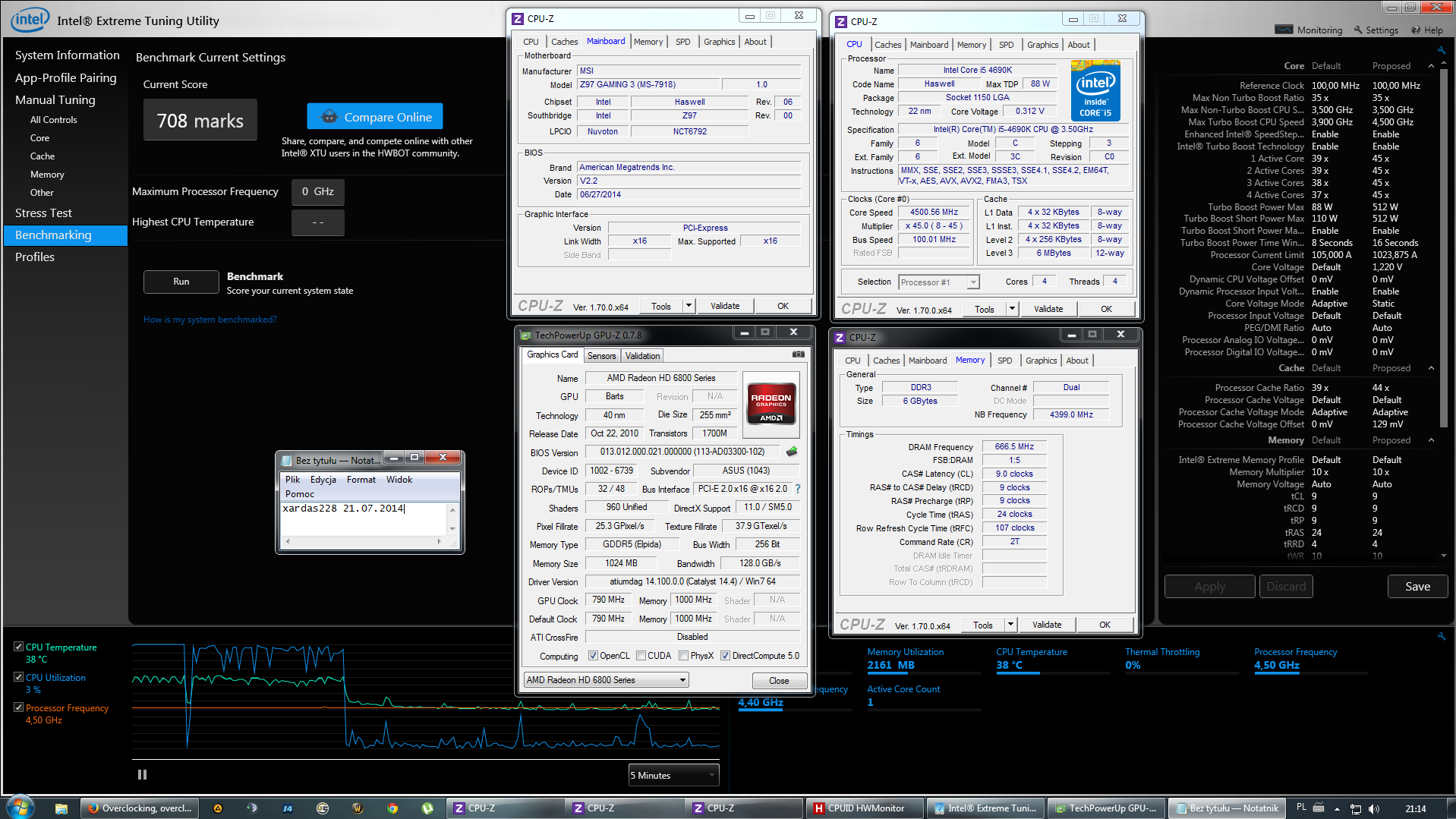Collapse the Memory settings section
The image size is (1456, 819).
(1431, 440)
